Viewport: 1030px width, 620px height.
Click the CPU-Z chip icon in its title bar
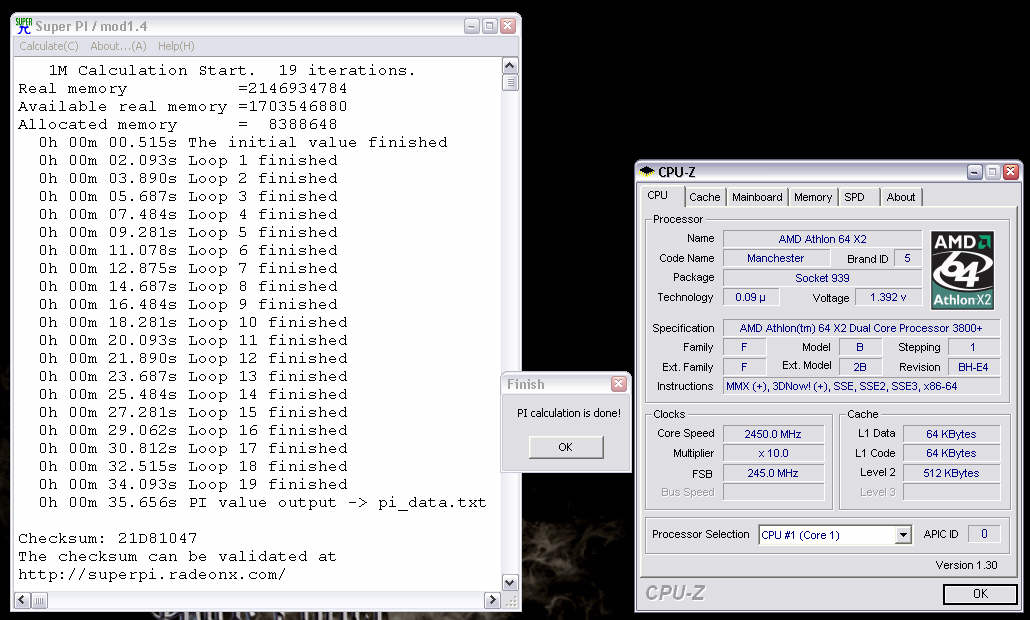pyautogui.click(x=647, y=171)
